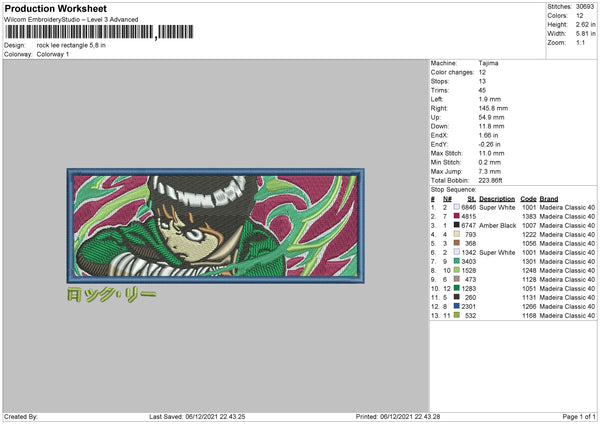Select the light green swatch for code 1248
The width and height of the screenshot is (600, 424).
pos(457,270)
